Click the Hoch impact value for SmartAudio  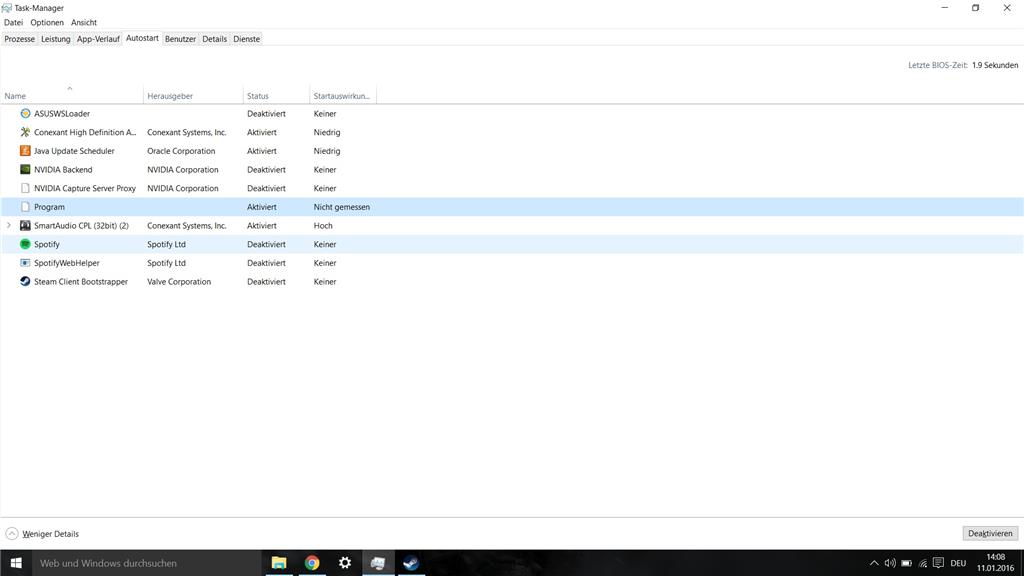pos(323,225)
